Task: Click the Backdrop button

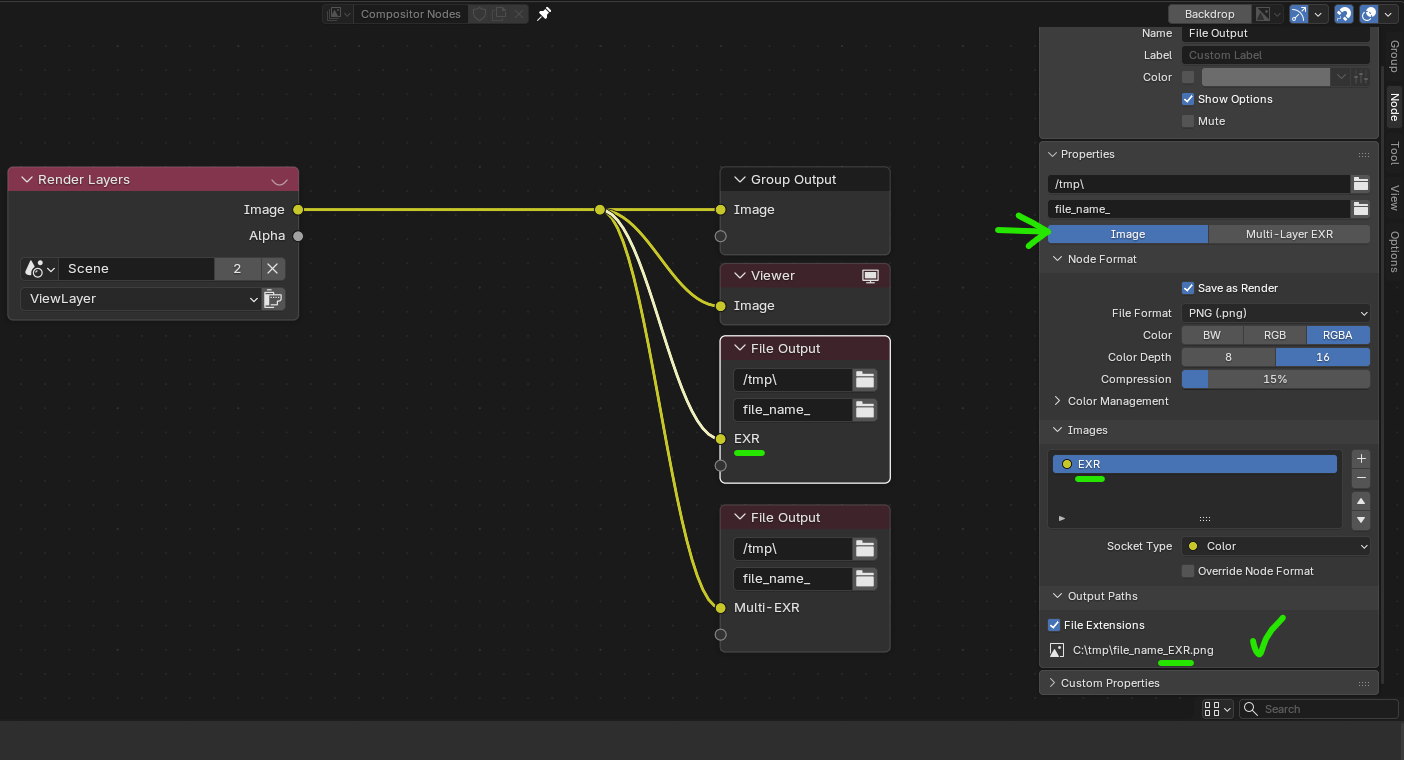Action: (1209, 14)
